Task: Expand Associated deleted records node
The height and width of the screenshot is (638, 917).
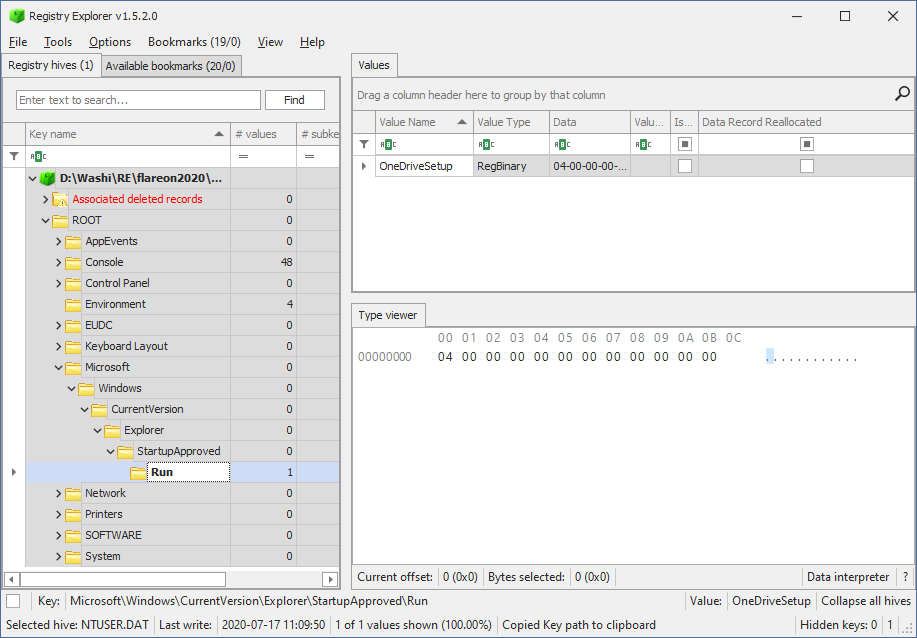Action: pos(46,199)
